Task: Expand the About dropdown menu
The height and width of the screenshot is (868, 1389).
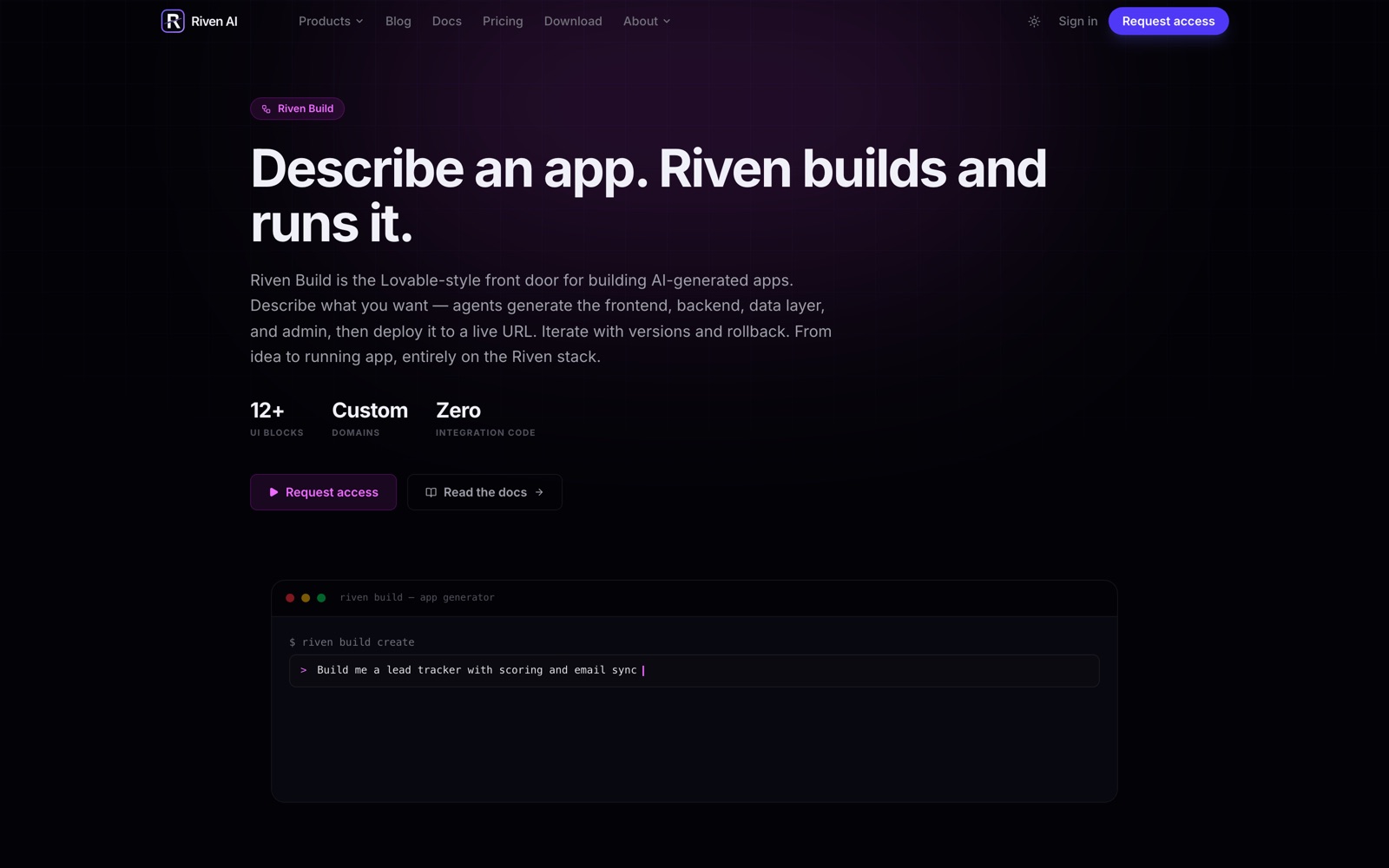Action: point(647,21)
